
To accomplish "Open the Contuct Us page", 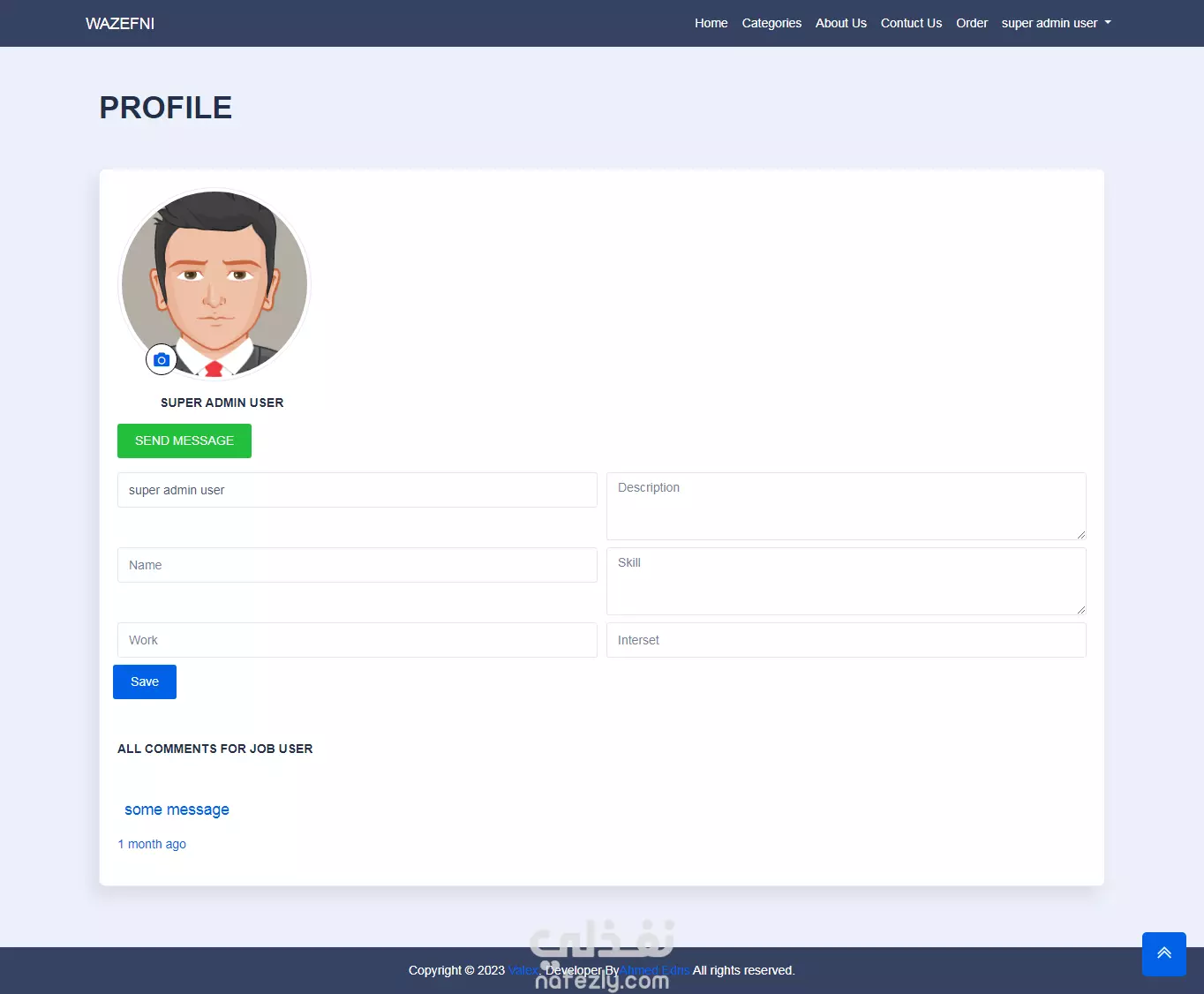I will (911, 23).
